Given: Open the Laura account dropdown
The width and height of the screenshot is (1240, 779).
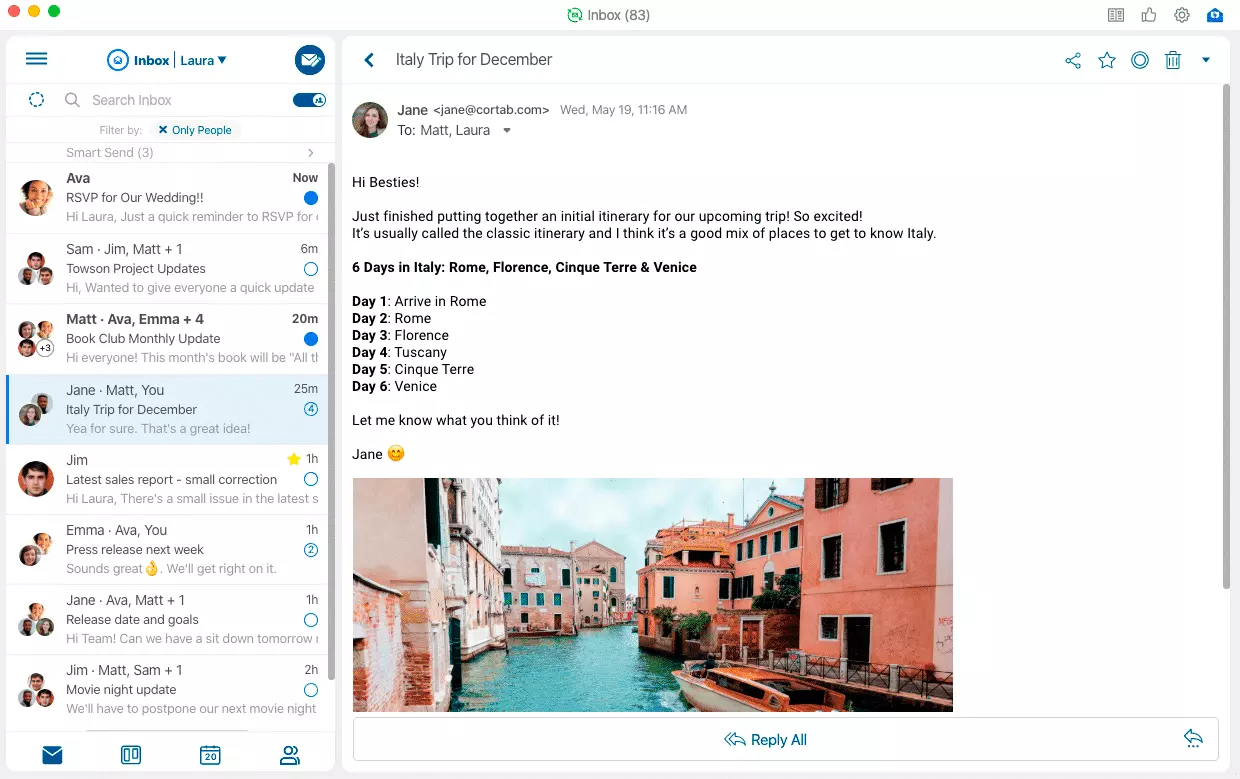Looking at the screenshot, I should point(204,60).
